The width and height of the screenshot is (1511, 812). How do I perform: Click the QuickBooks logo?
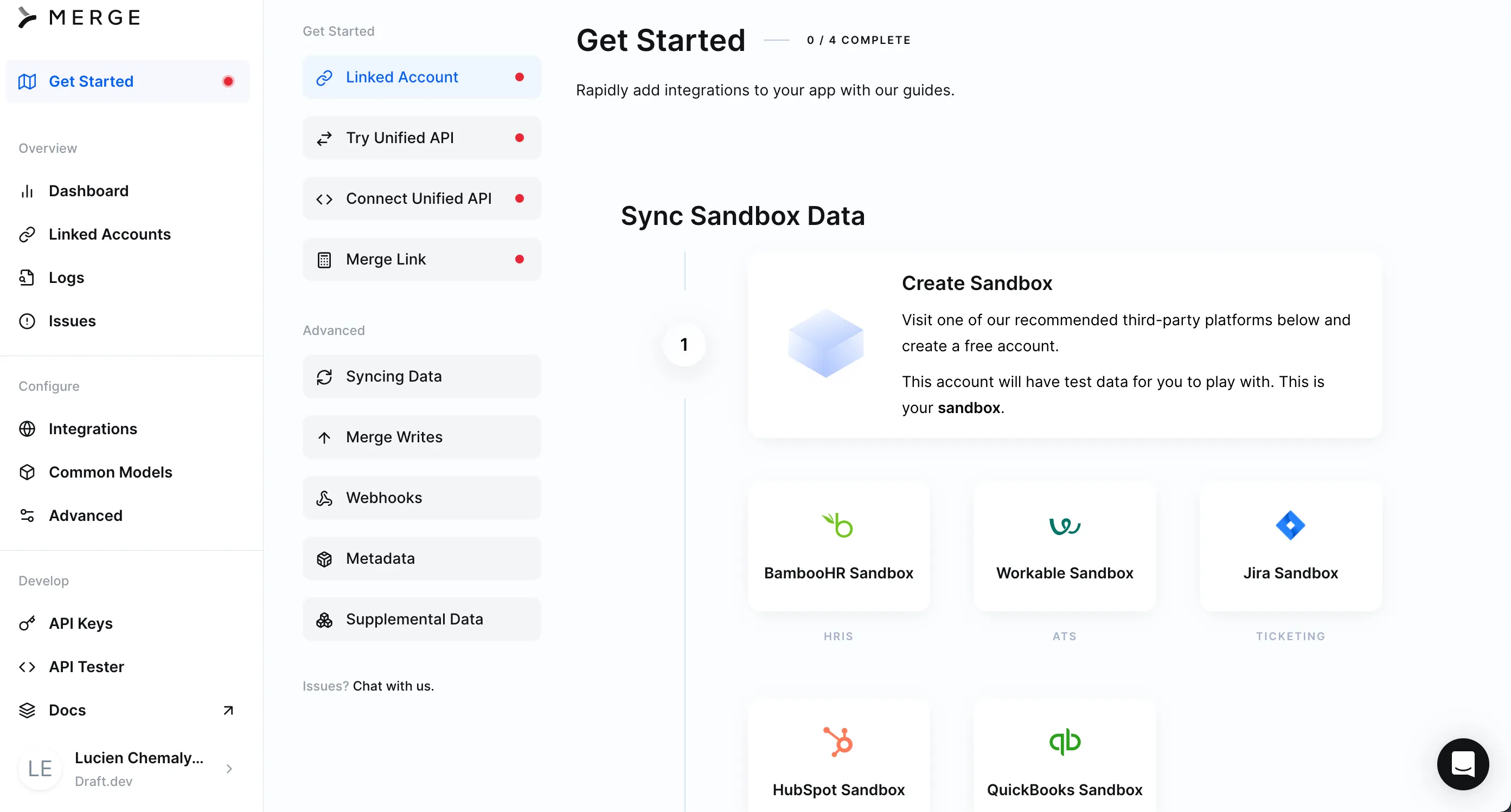pos(1065,742)
